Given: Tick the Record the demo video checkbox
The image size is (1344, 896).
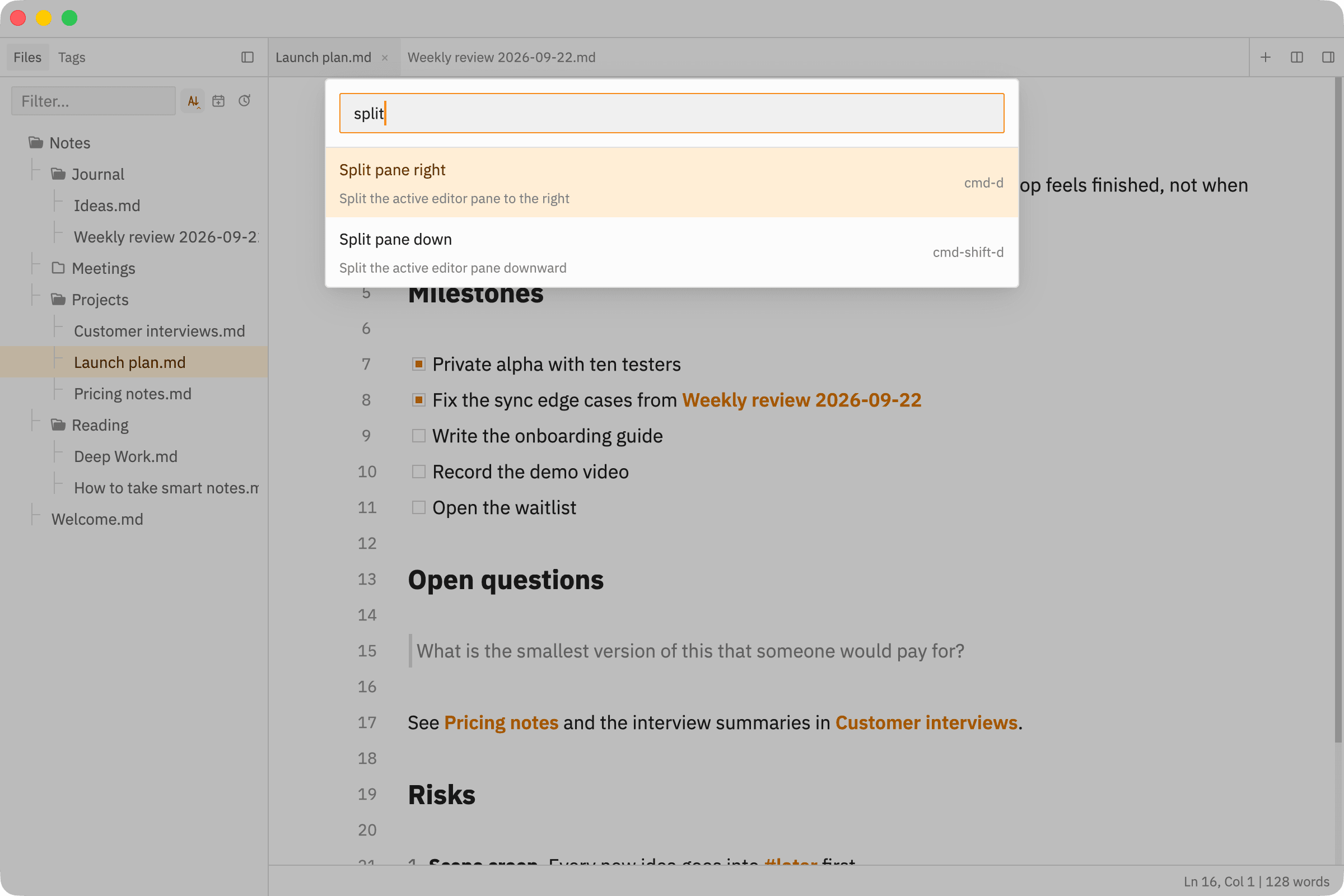Looking at the screenshot, I should click(419, 472).
